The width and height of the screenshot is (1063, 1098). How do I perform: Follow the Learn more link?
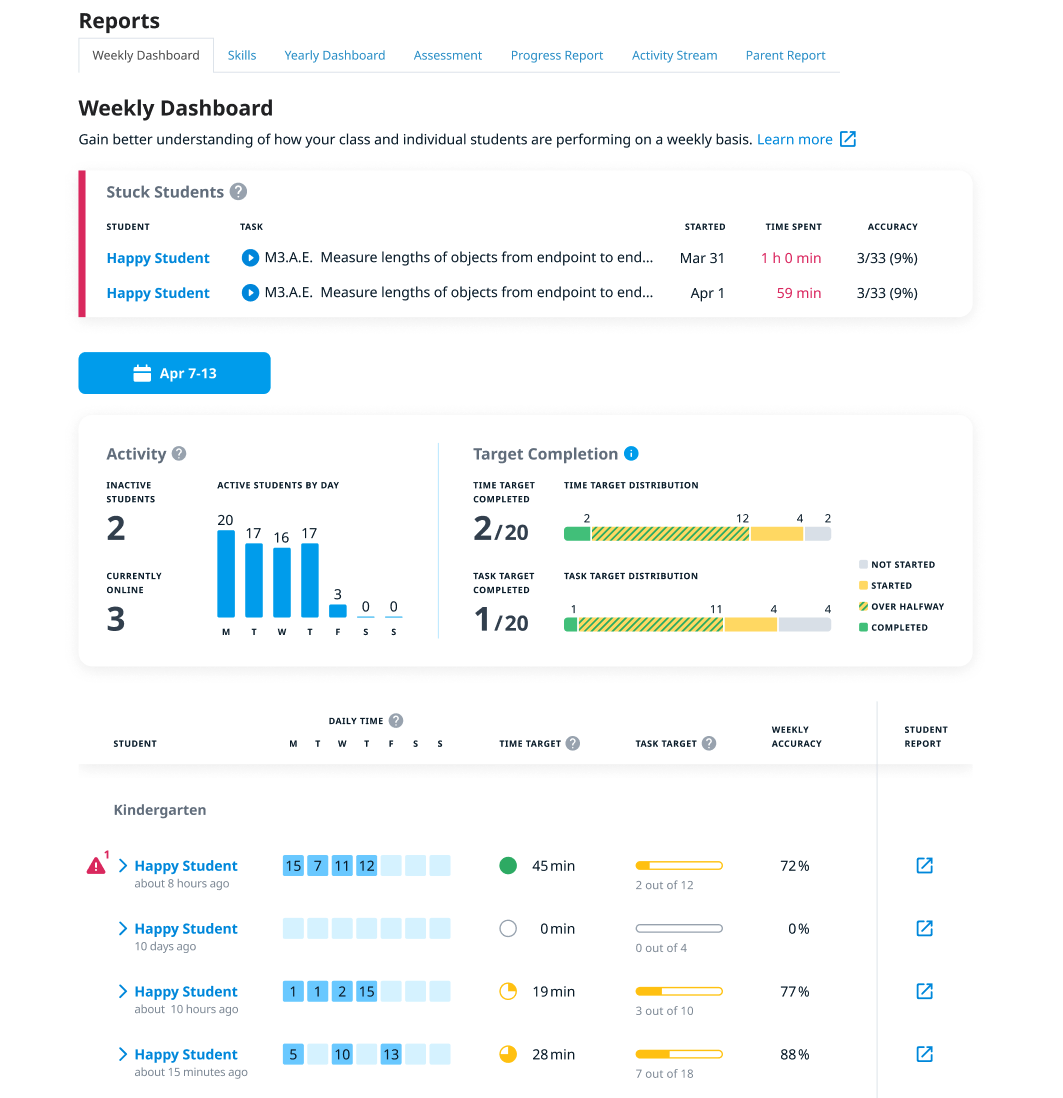click(794, 140)
